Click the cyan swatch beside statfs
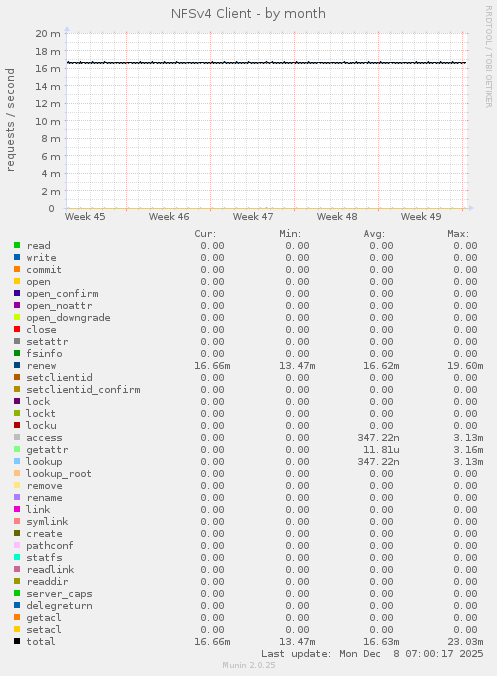The width and height of the screenshot is (497, 676). tap(17, 557)
